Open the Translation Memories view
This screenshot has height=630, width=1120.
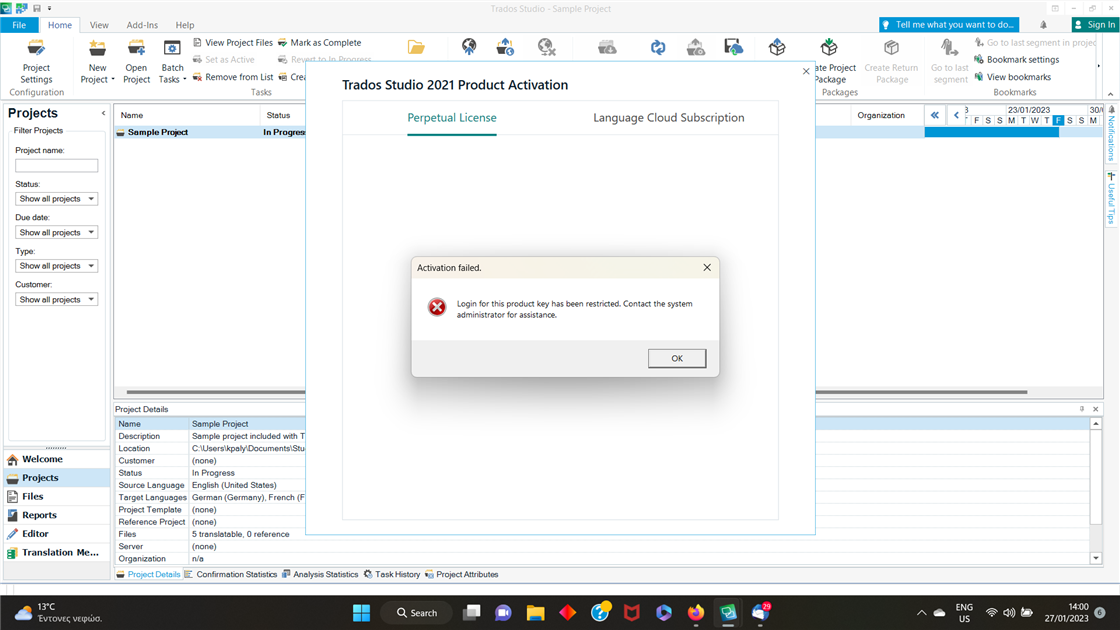click(59, 552)
